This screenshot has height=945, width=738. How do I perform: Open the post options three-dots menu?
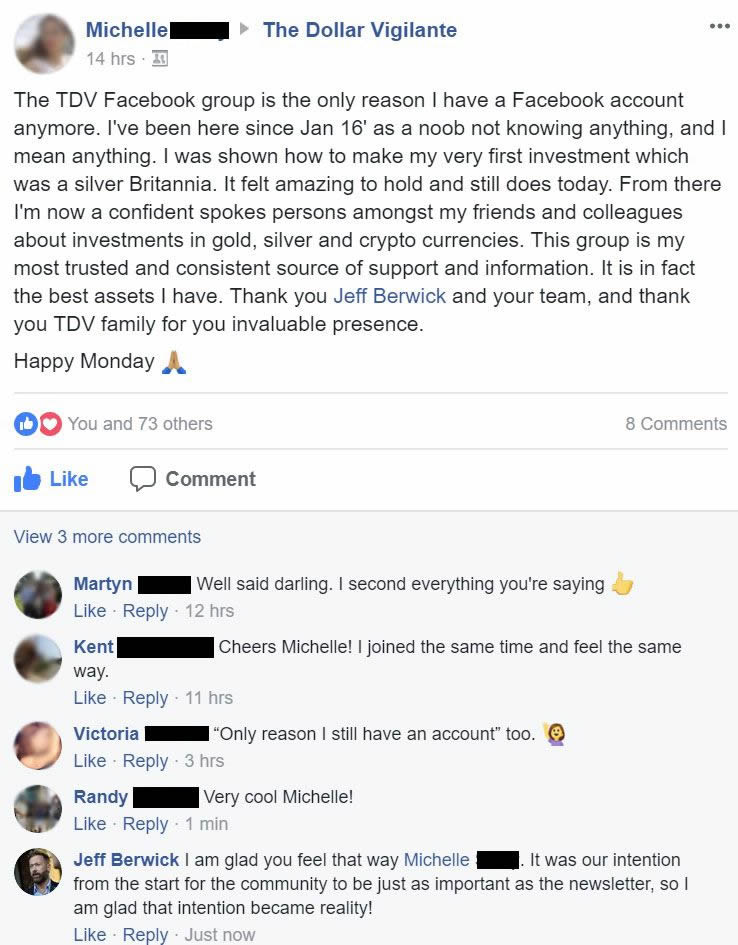pyautogui.click(x=719, y=26)
